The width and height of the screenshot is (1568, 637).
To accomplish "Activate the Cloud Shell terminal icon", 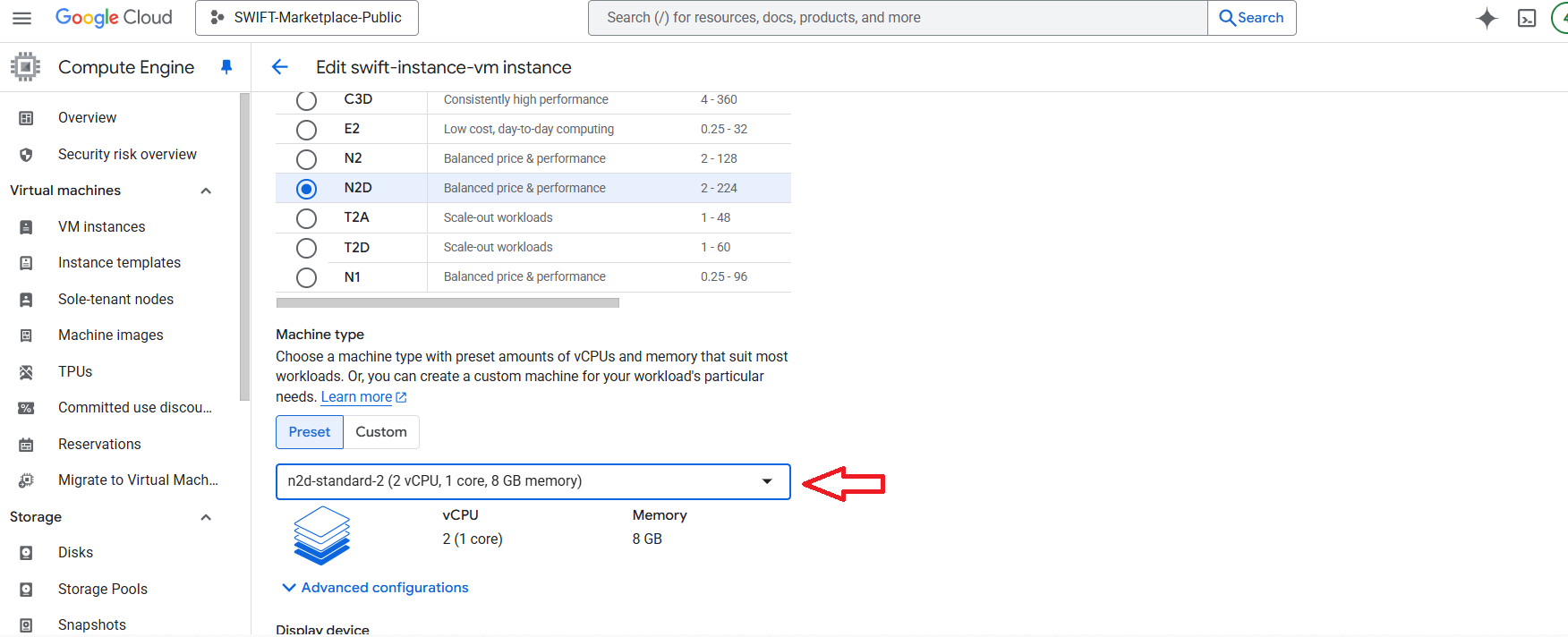I will [x=1527, y=18].
